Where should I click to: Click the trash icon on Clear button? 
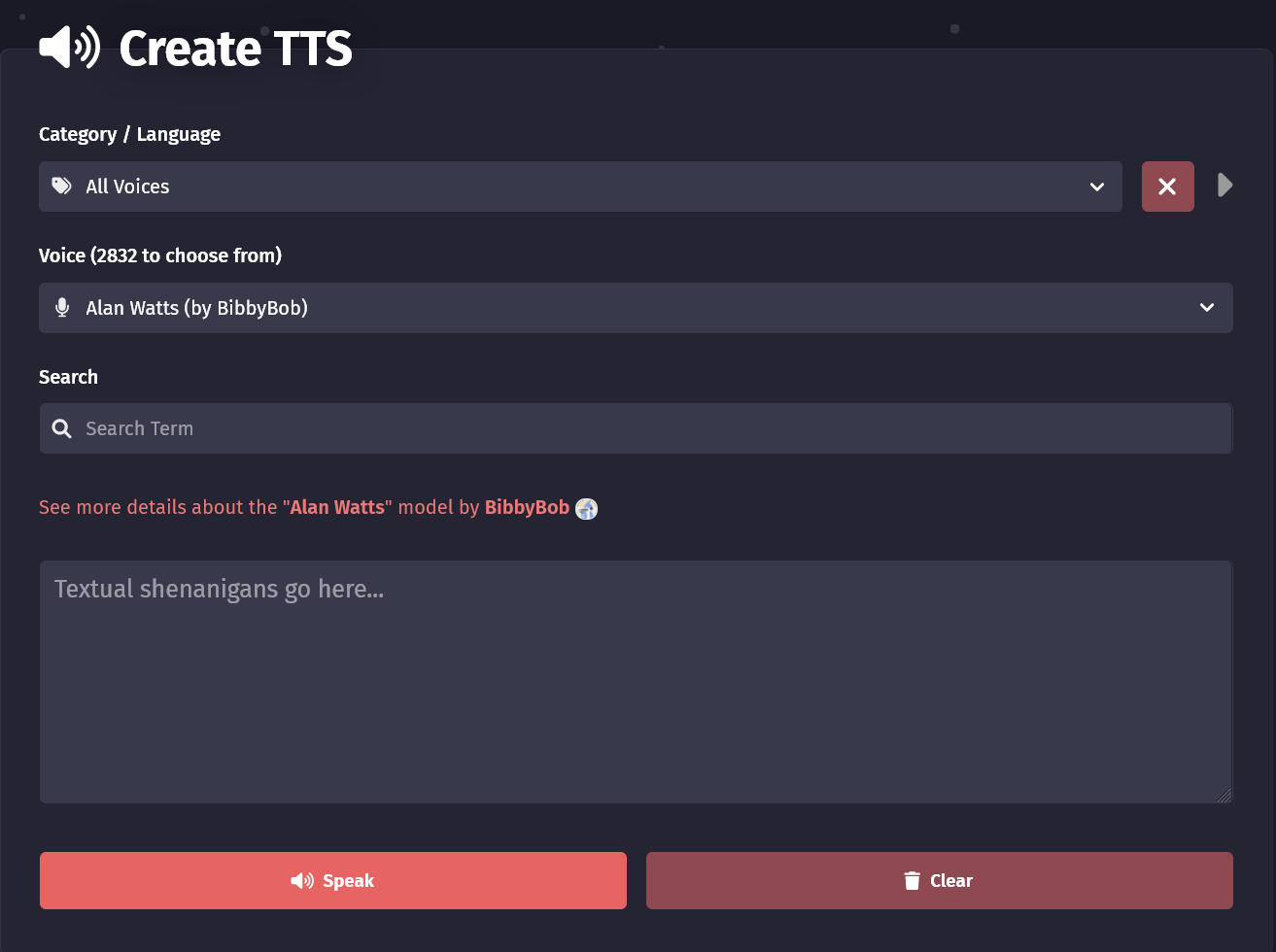coord(912,880)
